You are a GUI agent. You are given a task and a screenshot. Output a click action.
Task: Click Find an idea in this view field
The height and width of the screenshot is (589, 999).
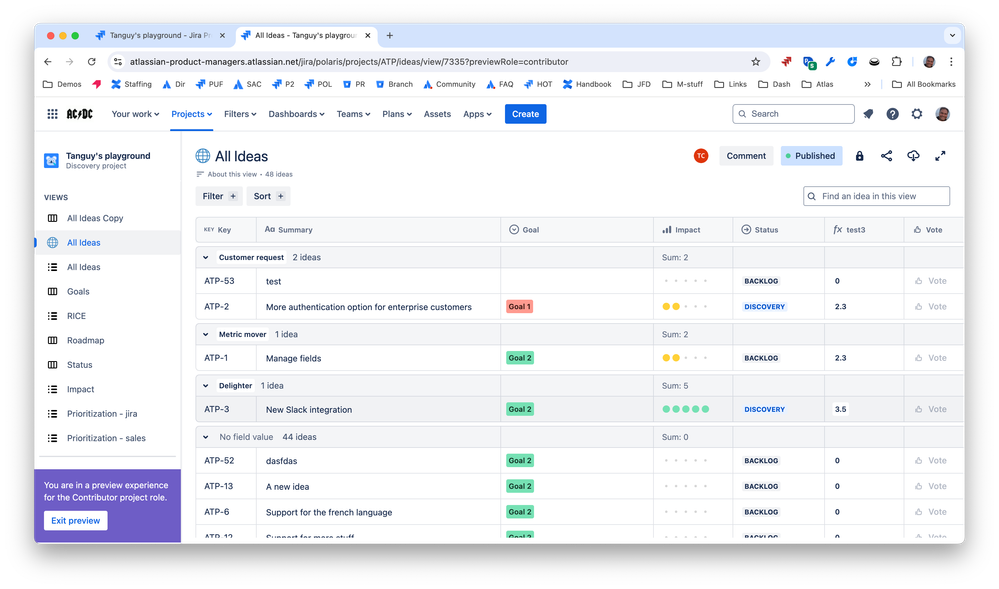pos(876,196)
